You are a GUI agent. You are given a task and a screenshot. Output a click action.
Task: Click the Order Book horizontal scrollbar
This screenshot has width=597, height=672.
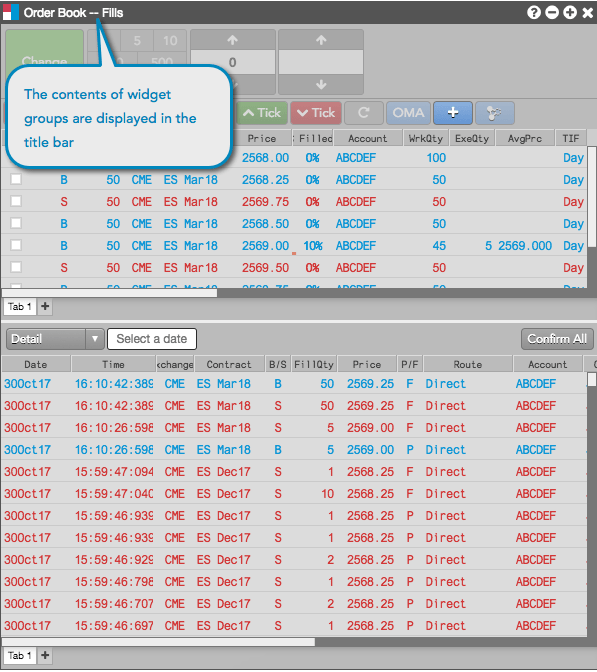(110, 293)
